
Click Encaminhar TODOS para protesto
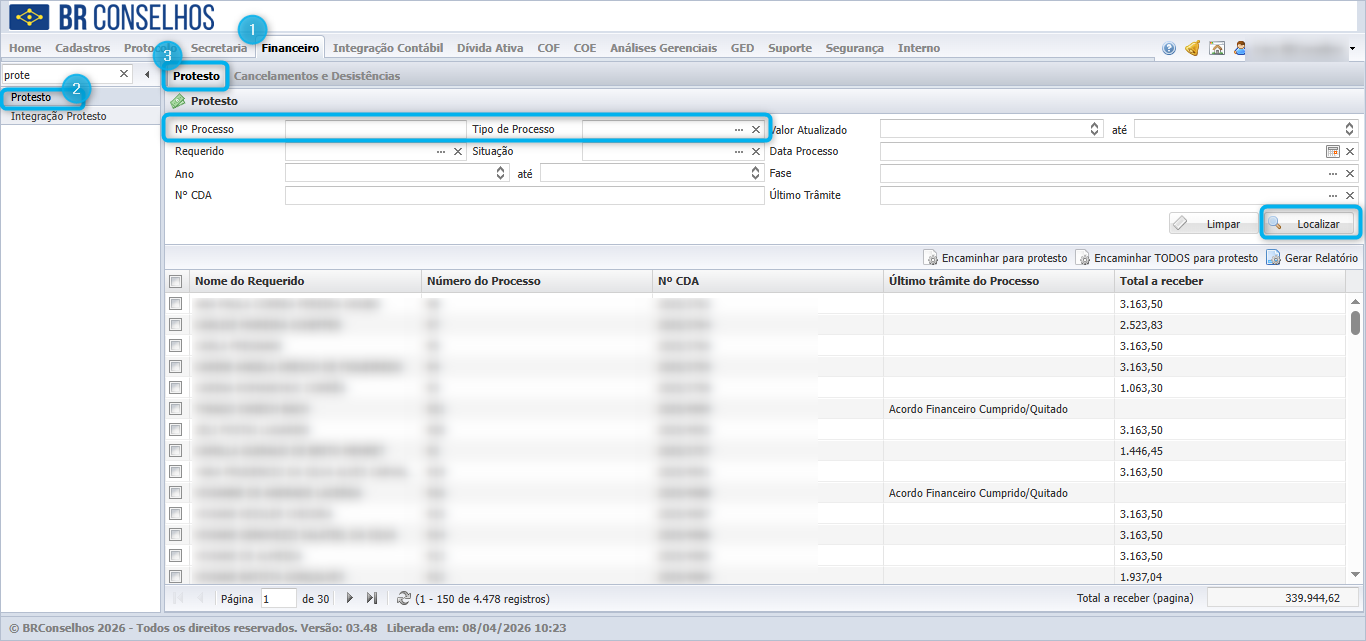[x=1166, y=258]
